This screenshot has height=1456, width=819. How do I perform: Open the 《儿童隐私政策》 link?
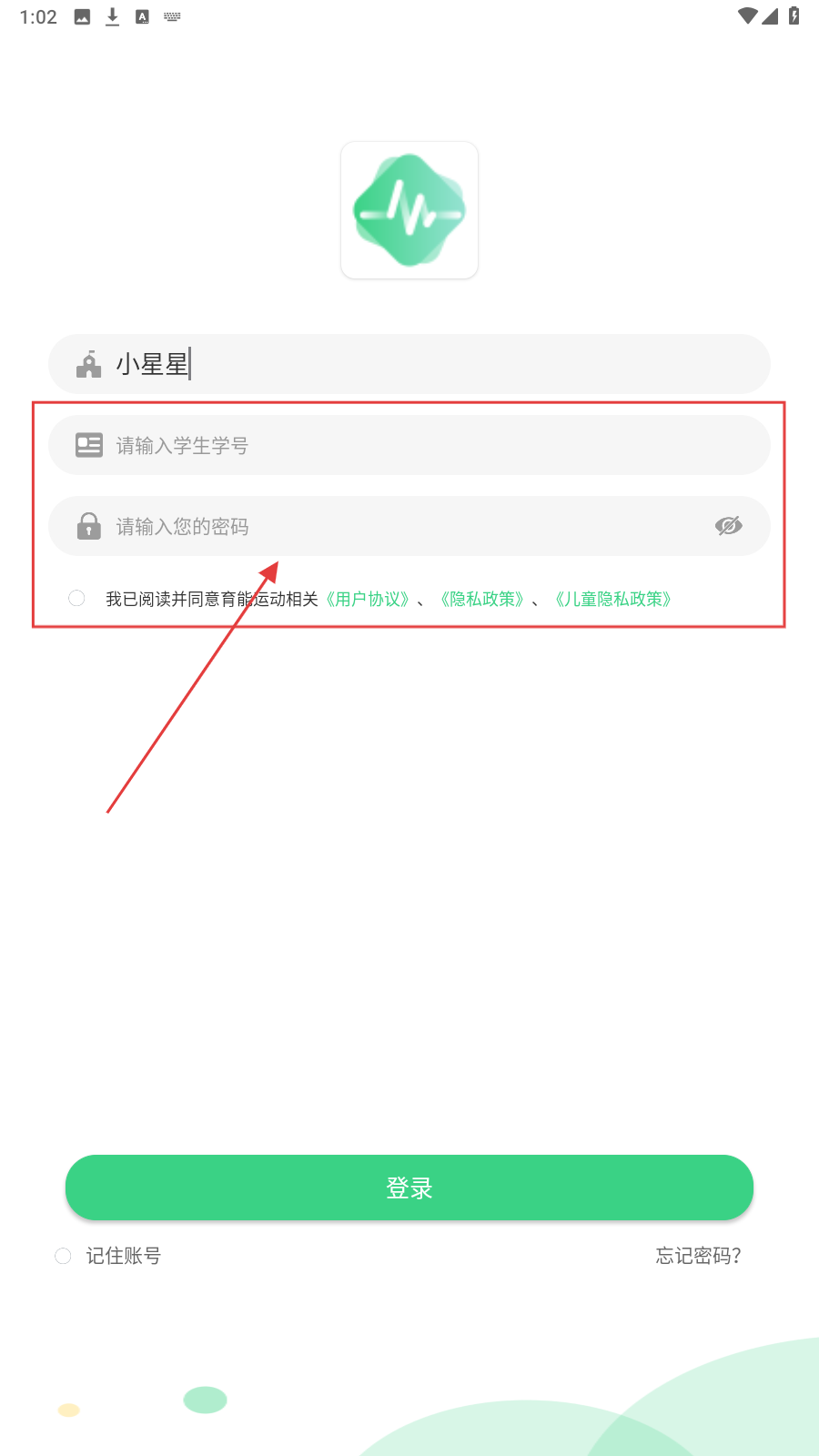pos(613,599)
